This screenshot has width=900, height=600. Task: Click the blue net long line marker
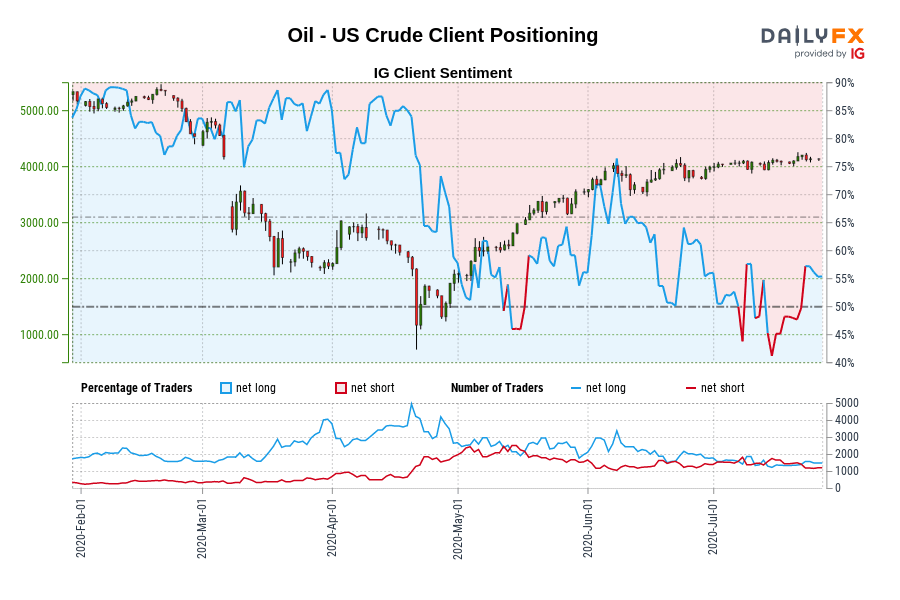click(x=575, y=388)
